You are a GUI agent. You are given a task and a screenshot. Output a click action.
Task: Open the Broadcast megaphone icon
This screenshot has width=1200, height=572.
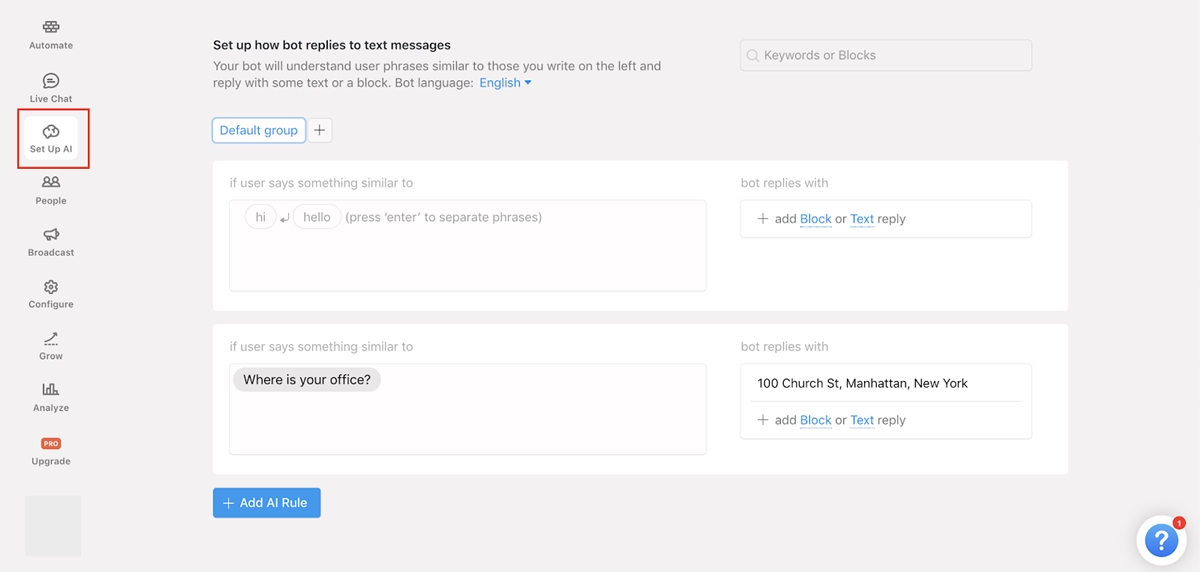coord(51,235)
